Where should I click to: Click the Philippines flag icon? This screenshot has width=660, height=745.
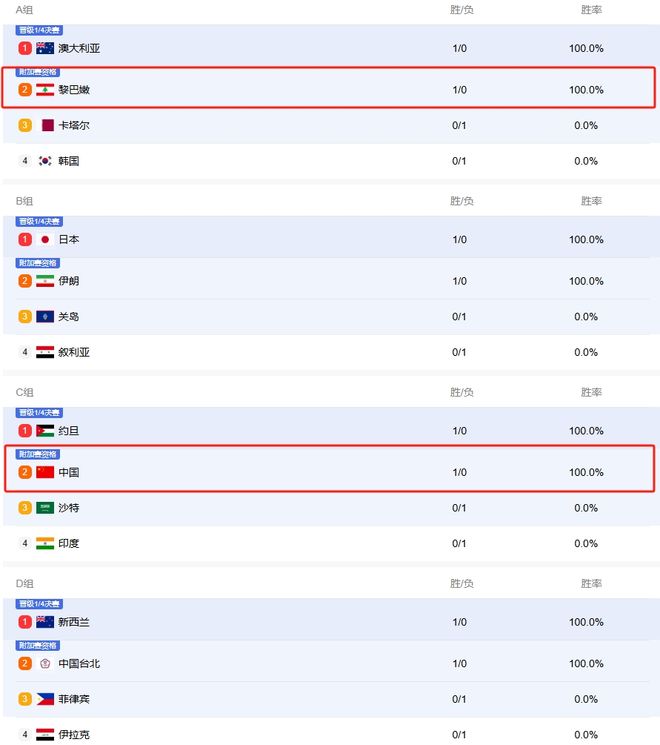(x=45, y=699)
